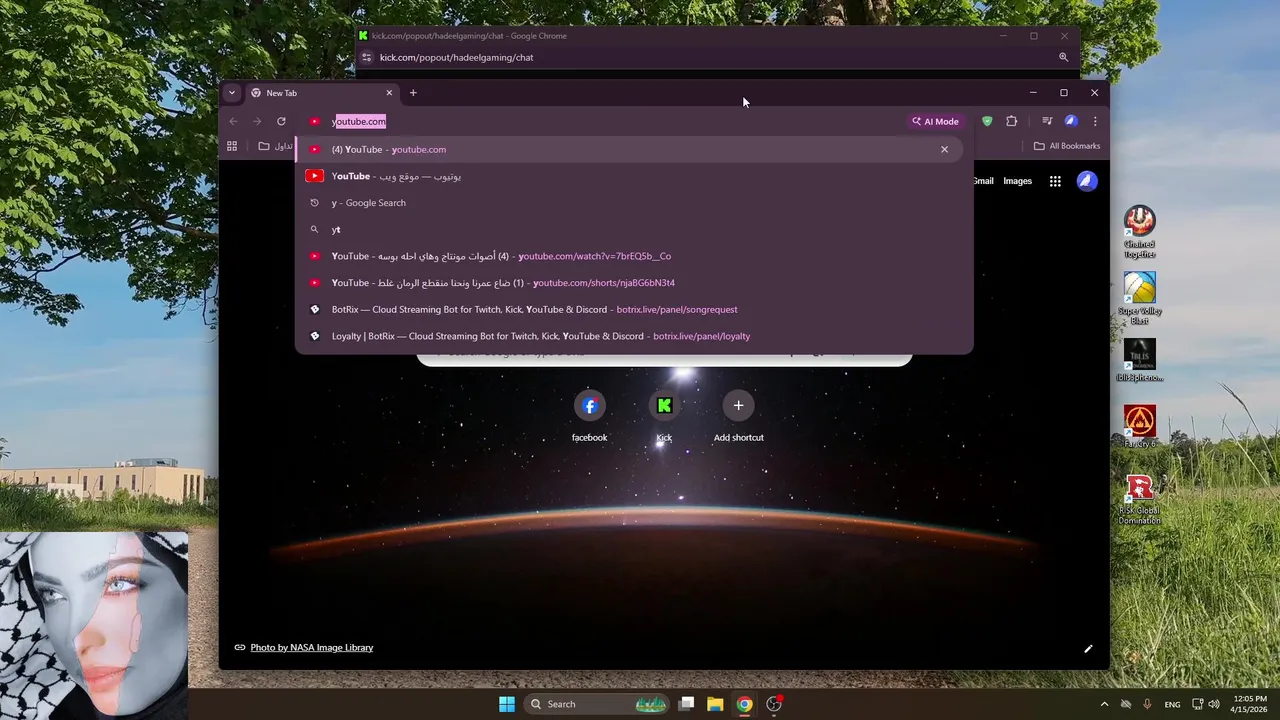Select the 'yt' search suggestion
The width and height of the screenshot is (1280, 720).
click(x=634, y=229)
